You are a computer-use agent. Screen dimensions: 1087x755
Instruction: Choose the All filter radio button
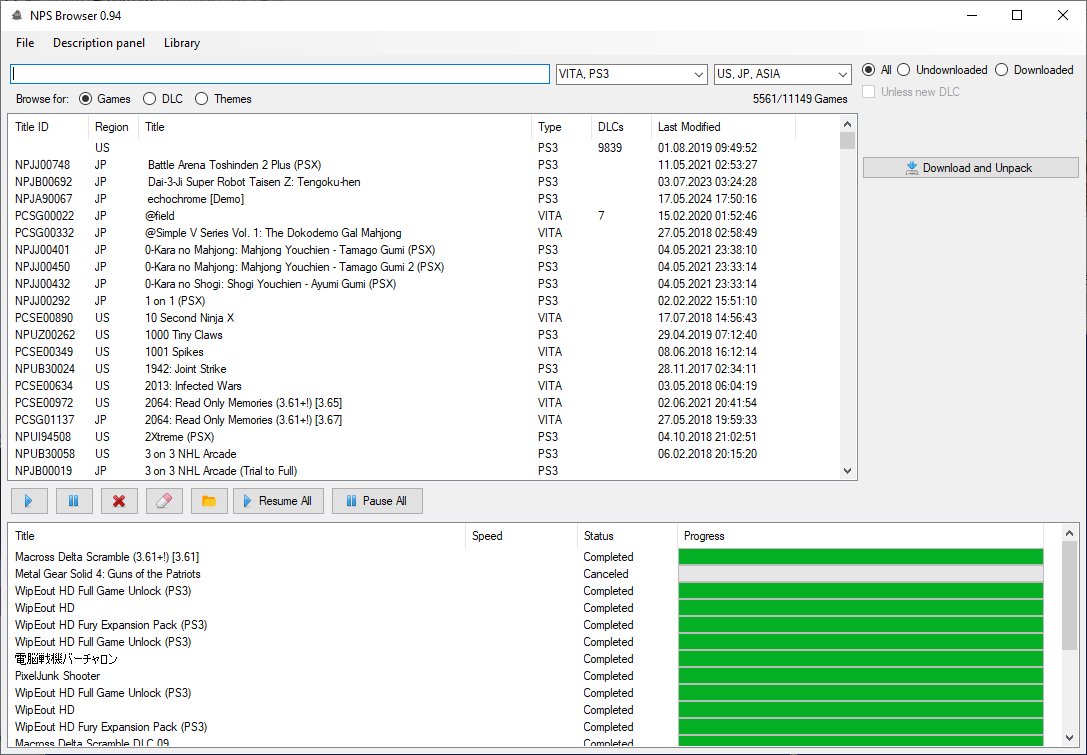(x=876, y=70)
